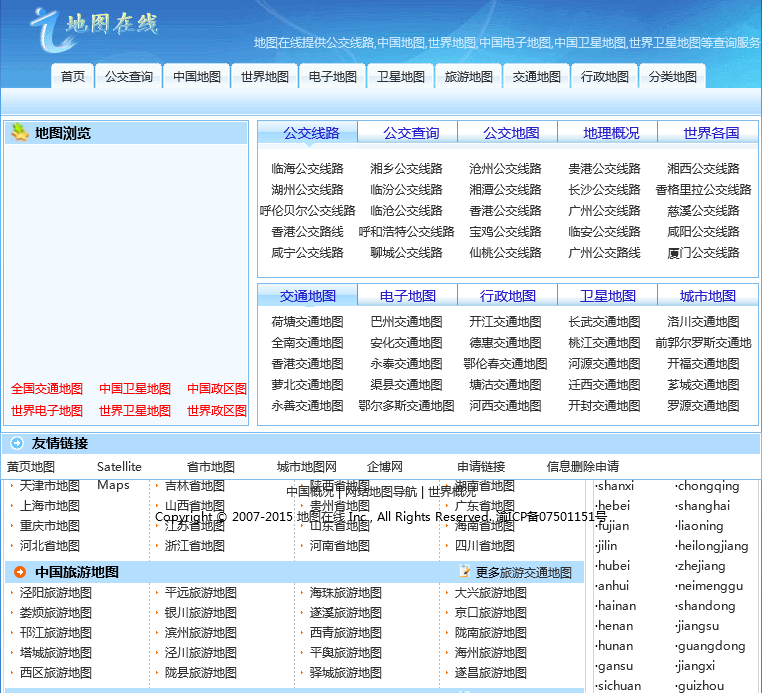This screenshot has width=762, height=693.
Task: Click the 更多旅游交通地图 notepad icon
Action: [464, 572]
